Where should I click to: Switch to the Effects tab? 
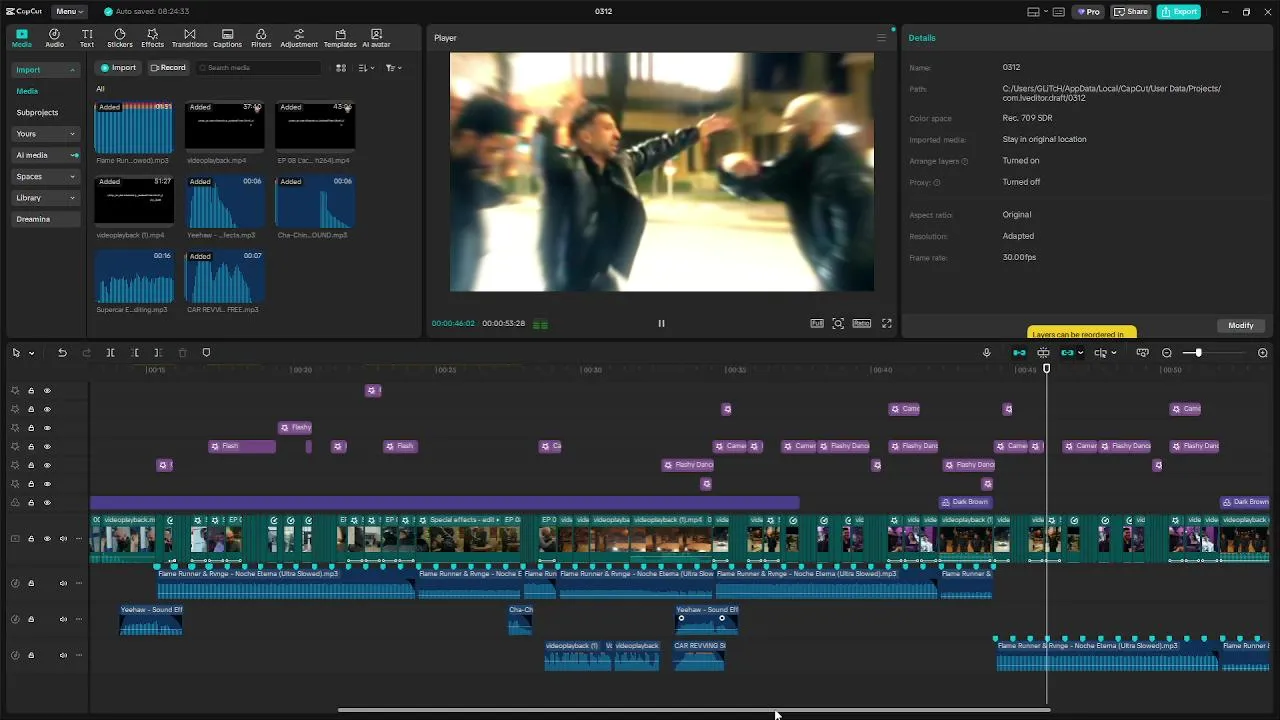pyautogui.click(x=152, y=38)
